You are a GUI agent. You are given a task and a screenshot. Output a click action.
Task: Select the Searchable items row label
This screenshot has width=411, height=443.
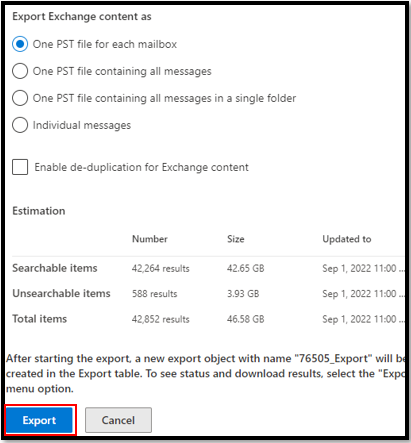pos(55,268)
